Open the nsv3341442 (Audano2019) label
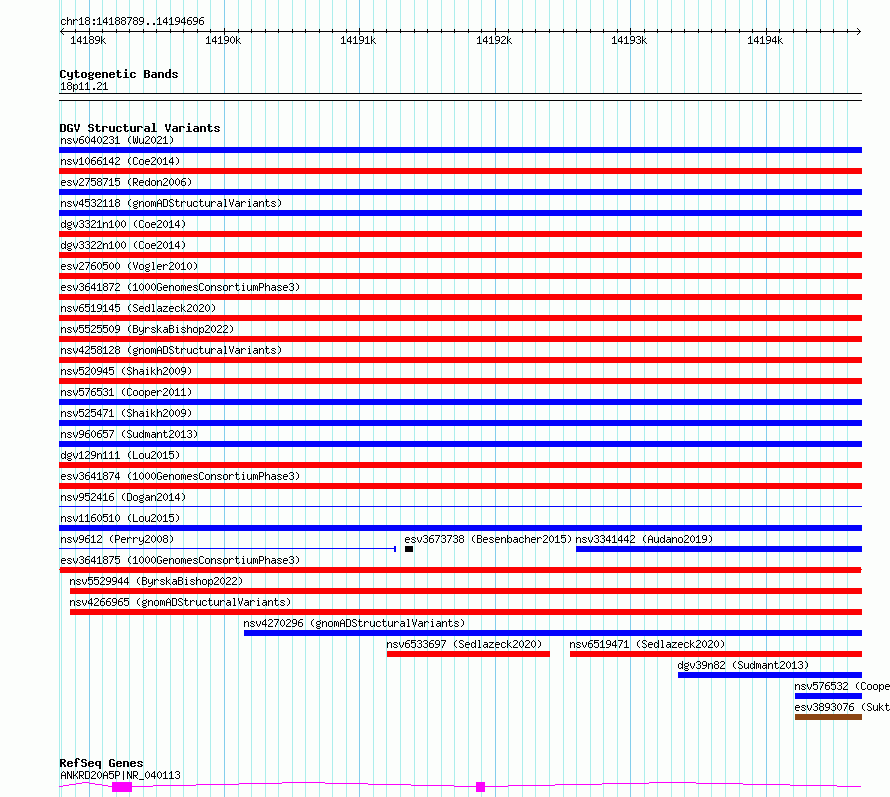 [644, 539]
